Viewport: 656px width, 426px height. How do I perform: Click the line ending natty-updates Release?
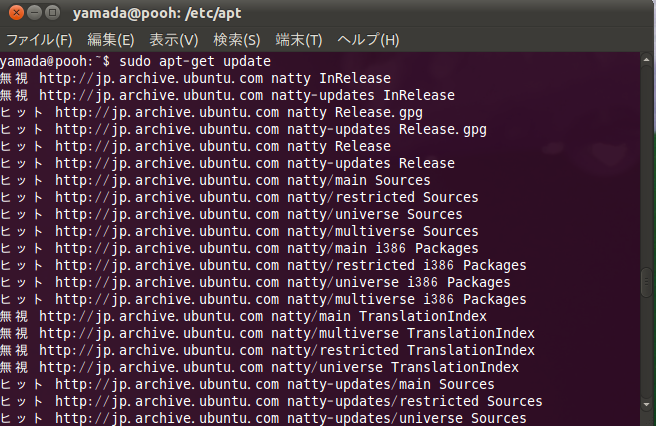228,163
